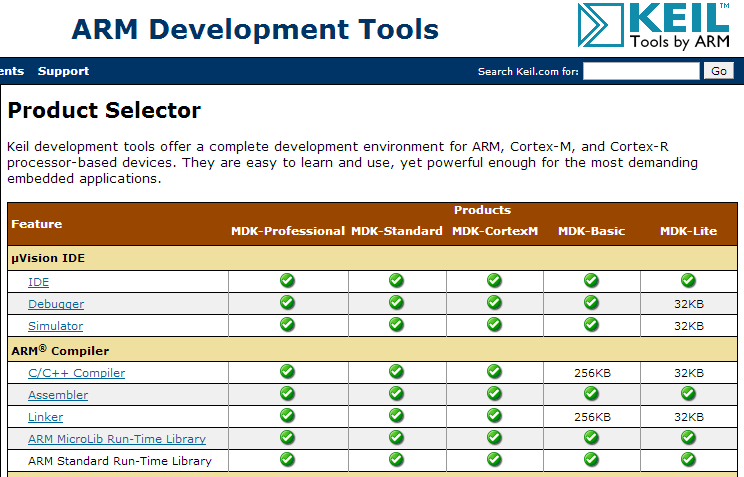Click MicroLib check mark under MDK-Professional
The width and height of the screenshot is (744, 477).
click(287, 437)
